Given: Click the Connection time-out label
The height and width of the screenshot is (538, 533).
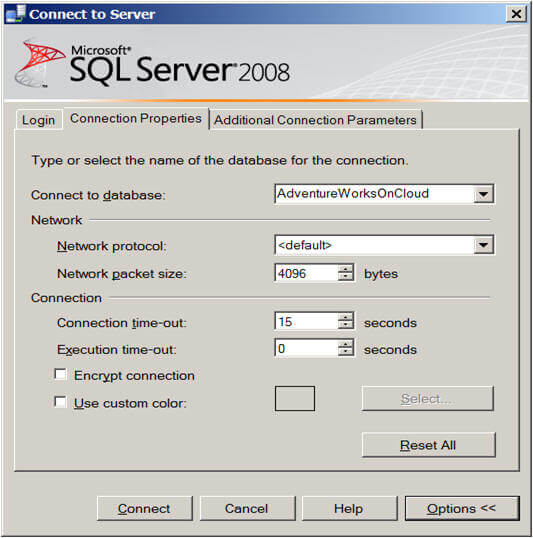Looking at the screenshot, I should tap(121, 323).
